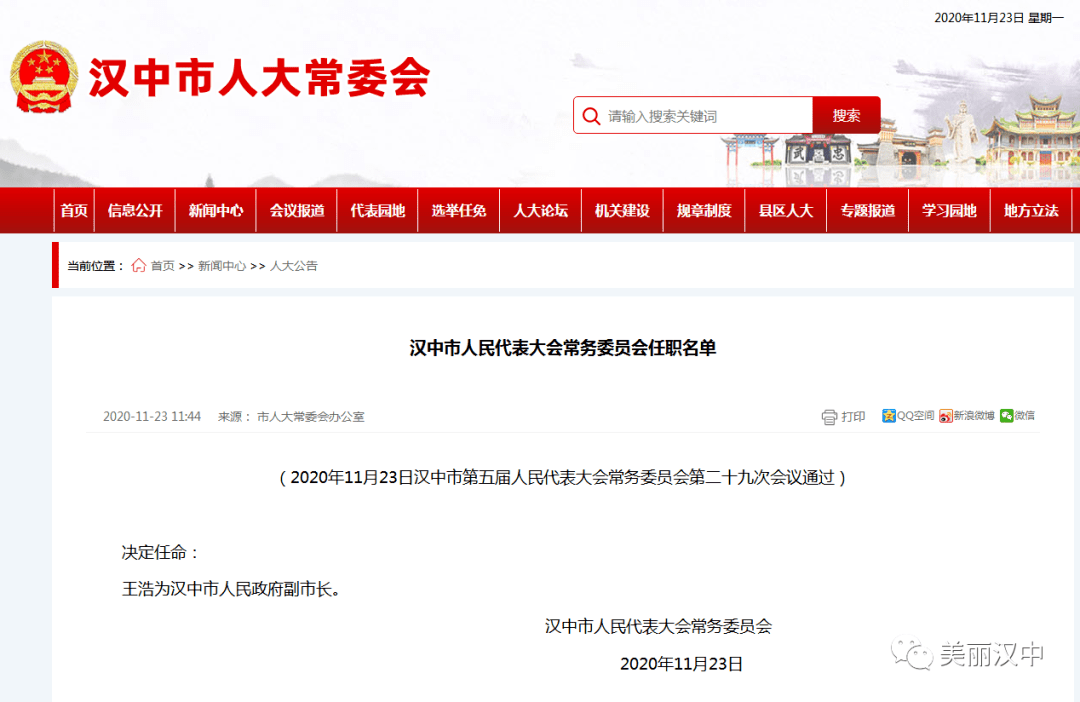Open the 地方立法 menu item
This screenshot has height=702, width=1080.
pyautogui.click(x=1031, y=210)
